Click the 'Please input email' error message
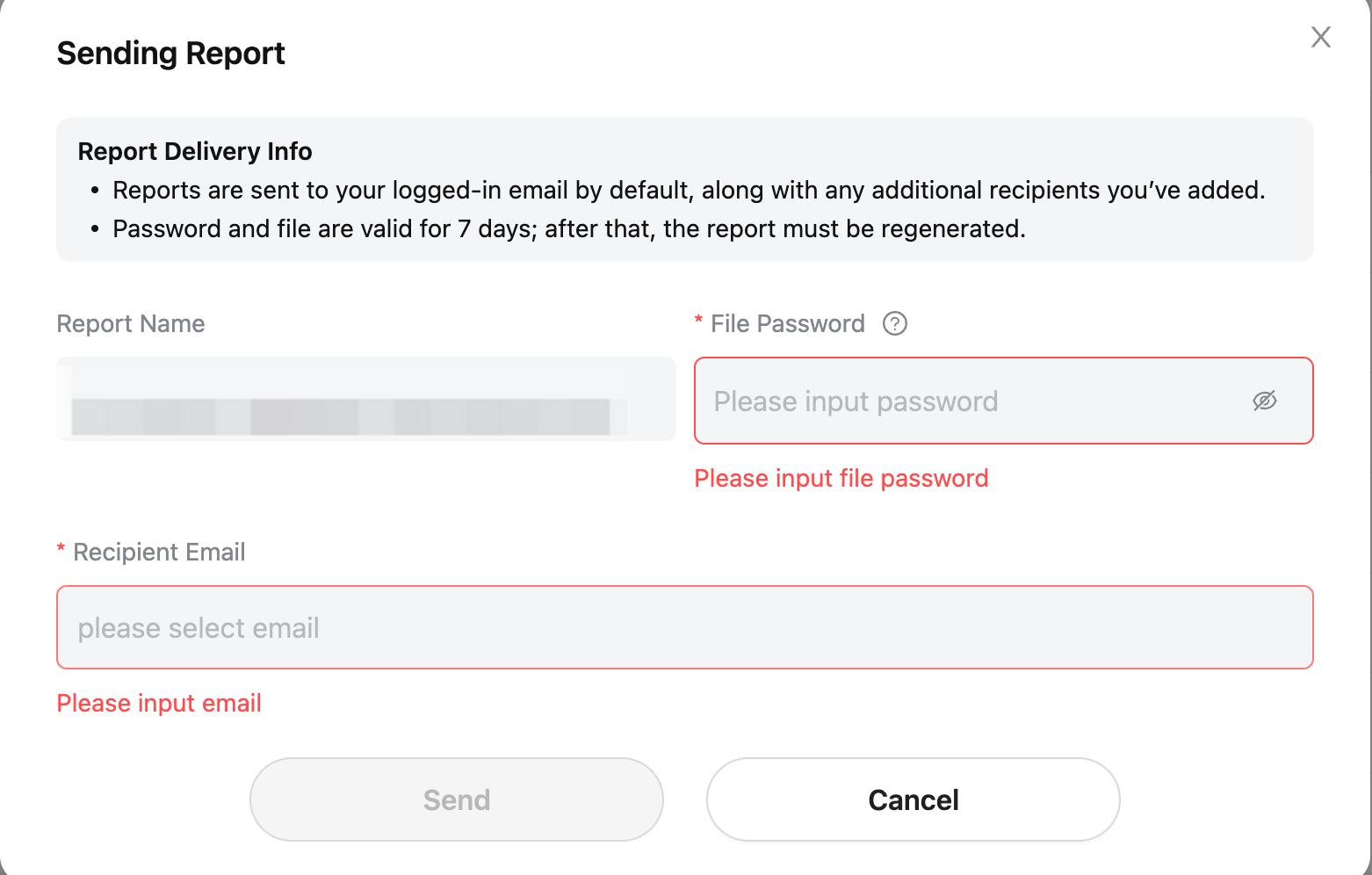The width and height of the screenshot is (1372, 875). tap(159, 703)
